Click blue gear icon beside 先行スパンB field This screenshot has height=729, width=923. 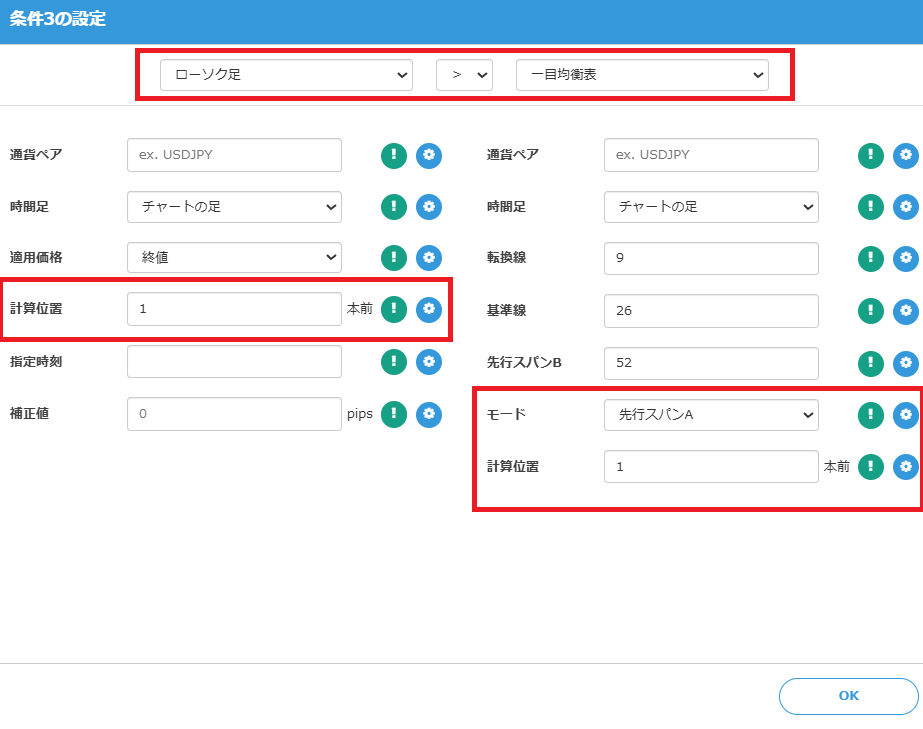pos(905,362)
